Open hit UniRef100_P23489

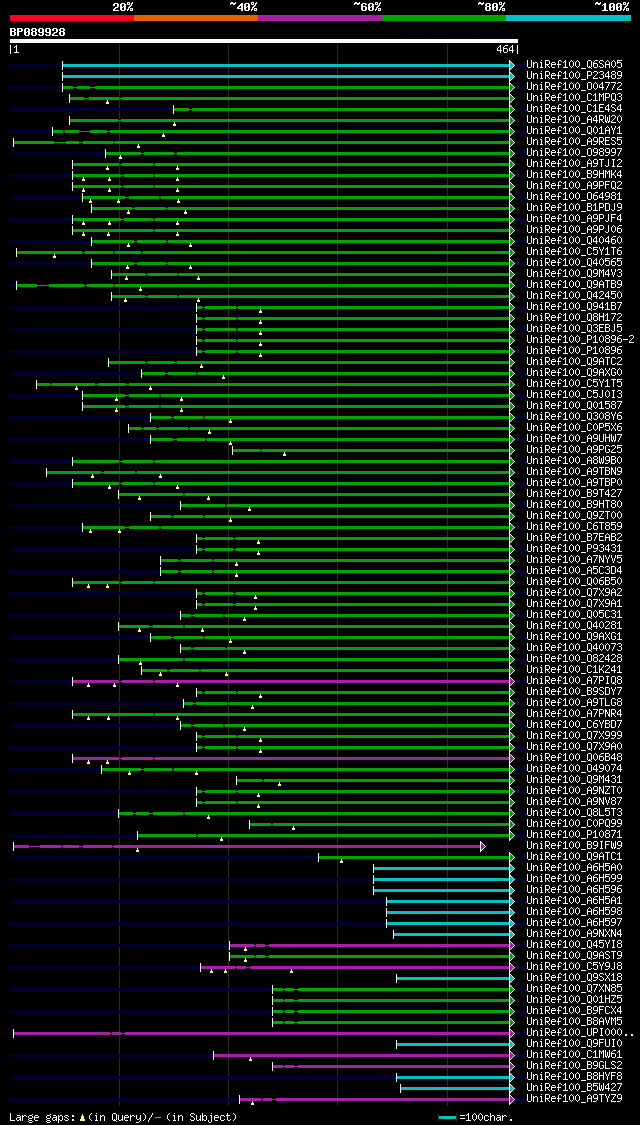[x=574, y=75]
